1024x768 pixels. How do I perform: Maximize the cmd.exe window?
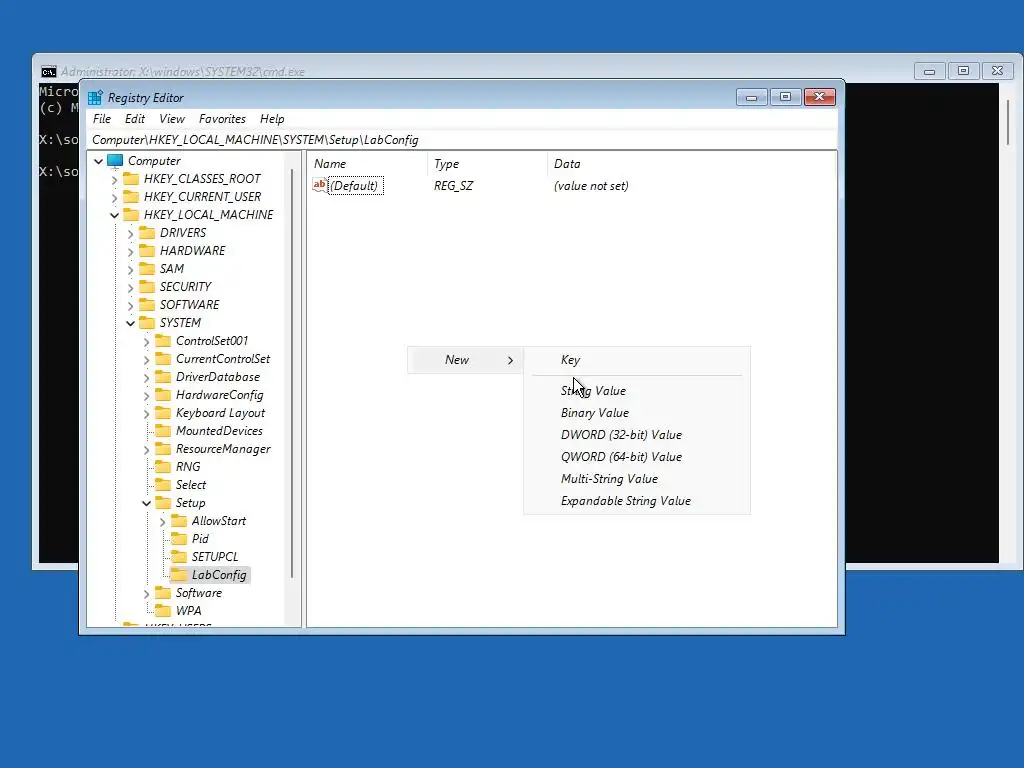click(963, 71)
